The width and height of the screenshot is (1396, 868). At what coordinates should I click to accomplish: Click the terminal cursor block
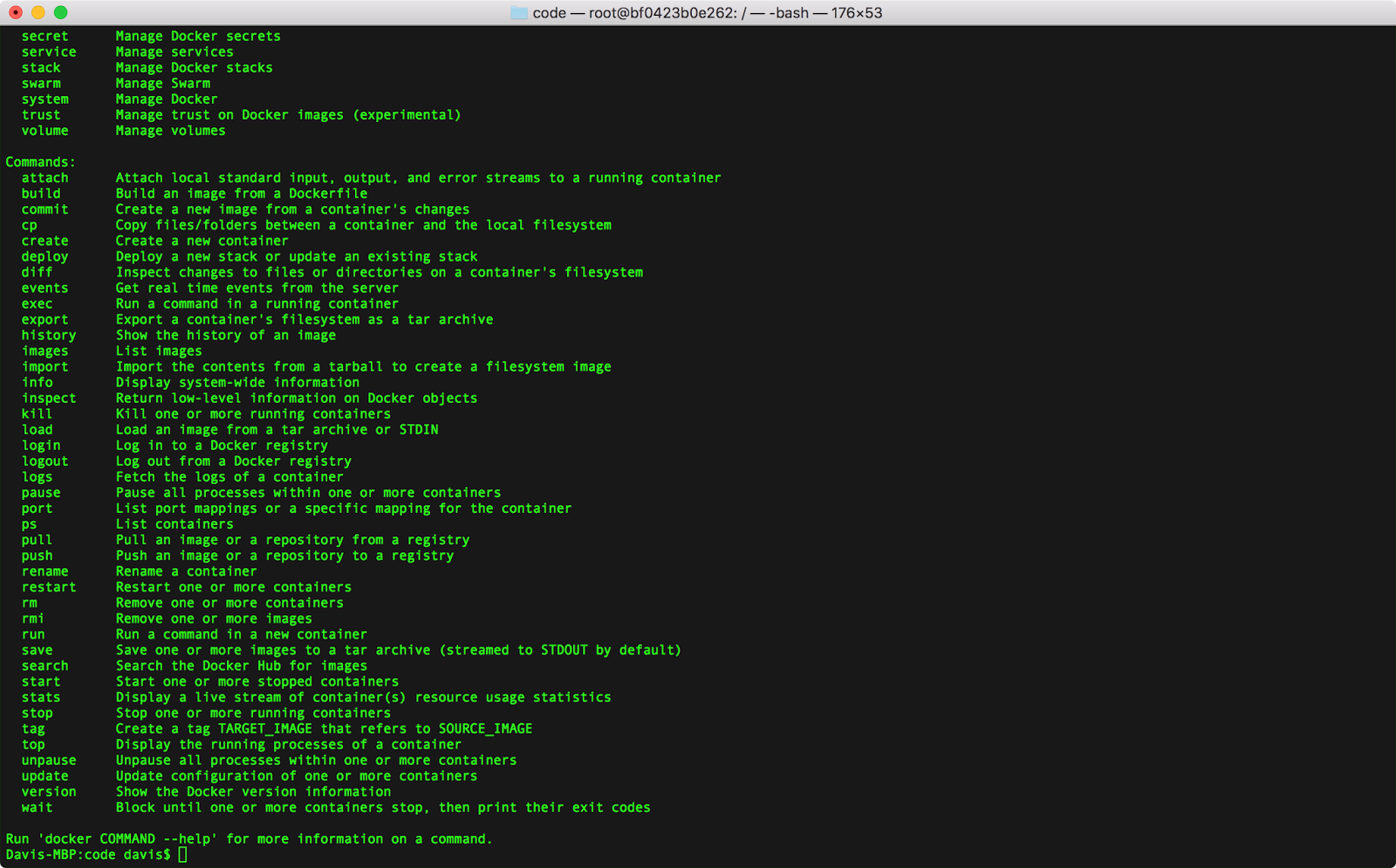[x=181, y=854]
